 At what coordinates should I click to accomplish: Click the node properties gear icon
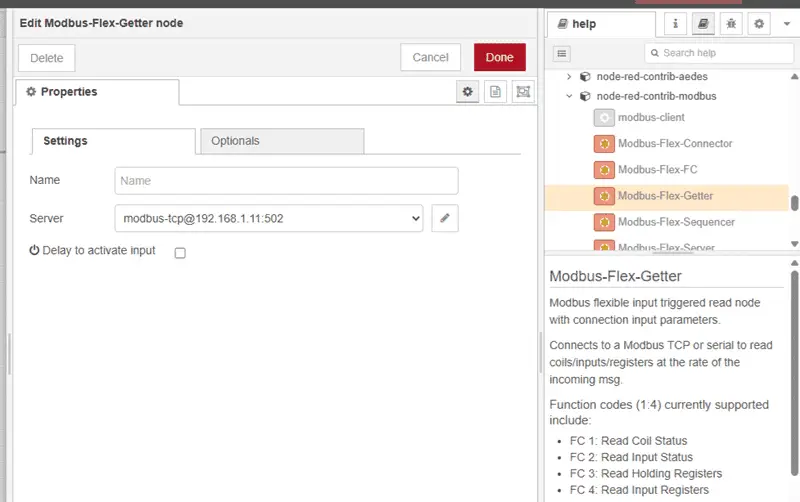[x=467, y=92]
